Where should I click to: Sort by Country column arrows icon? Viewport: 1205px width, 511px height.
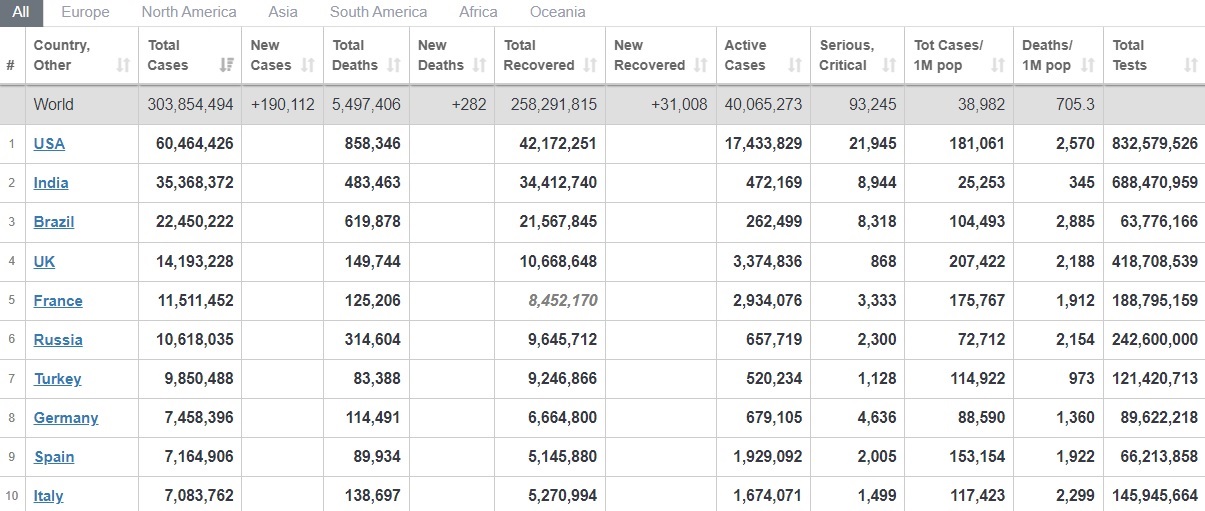click(123, 65)
